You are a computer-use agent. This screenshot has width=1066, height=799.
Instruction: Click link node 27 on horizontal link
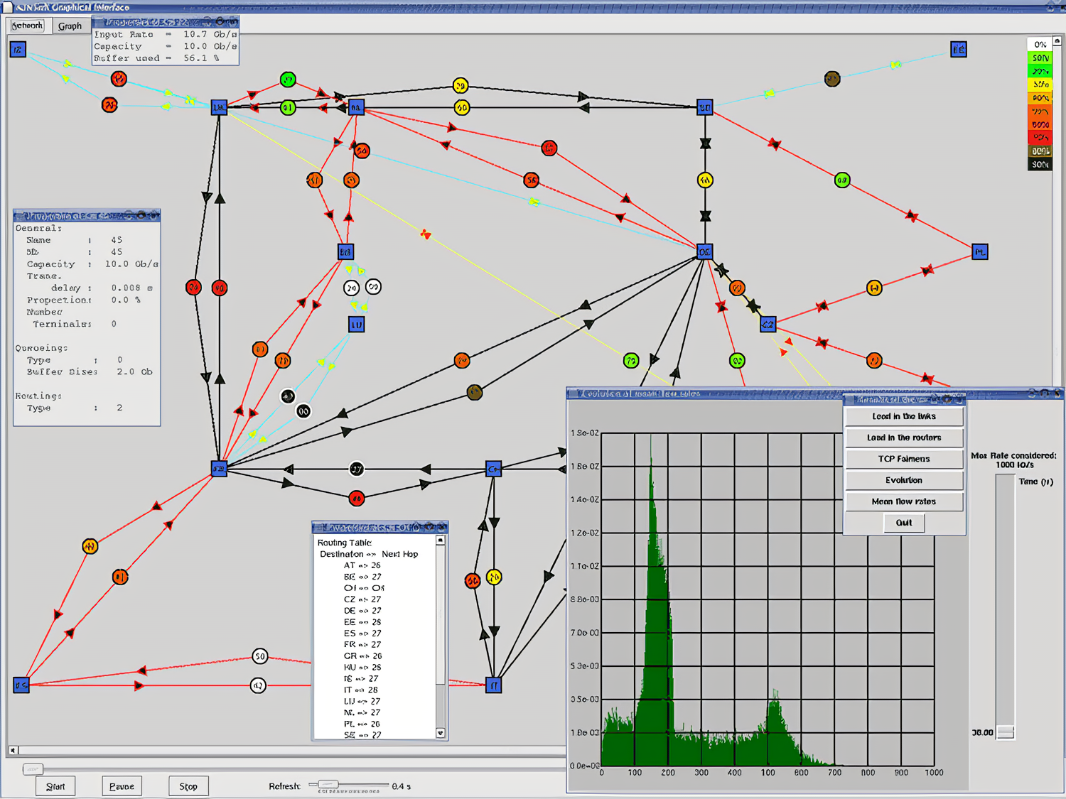[357, 469]
